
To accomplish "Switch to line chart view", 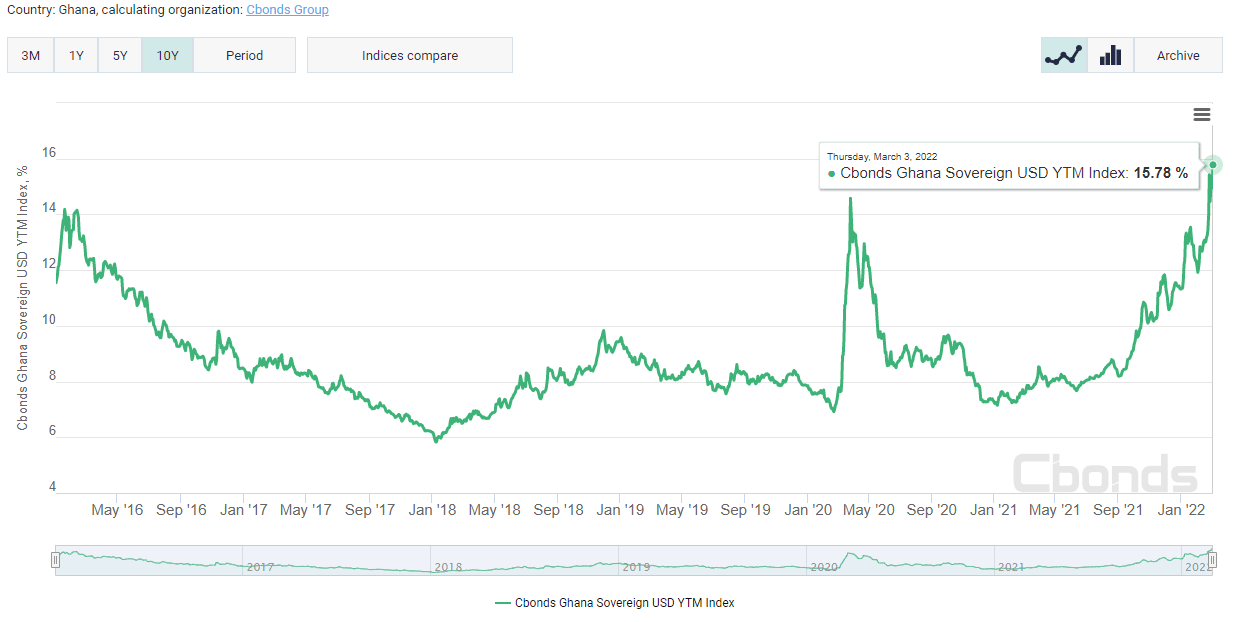I will (x=1064, y=55).
